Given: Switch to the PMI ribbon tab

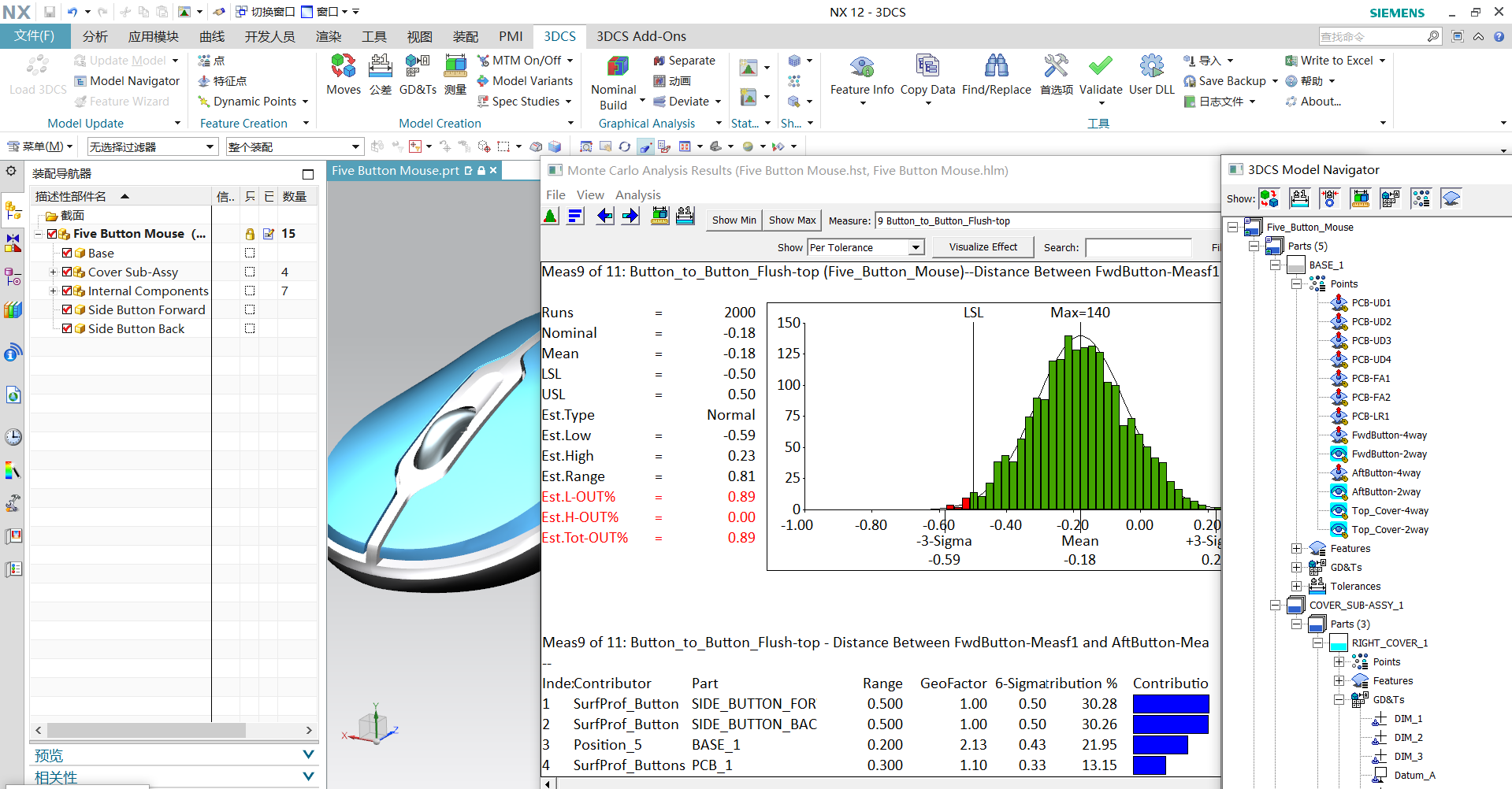Looking at the screenshot, I should 511,36.
